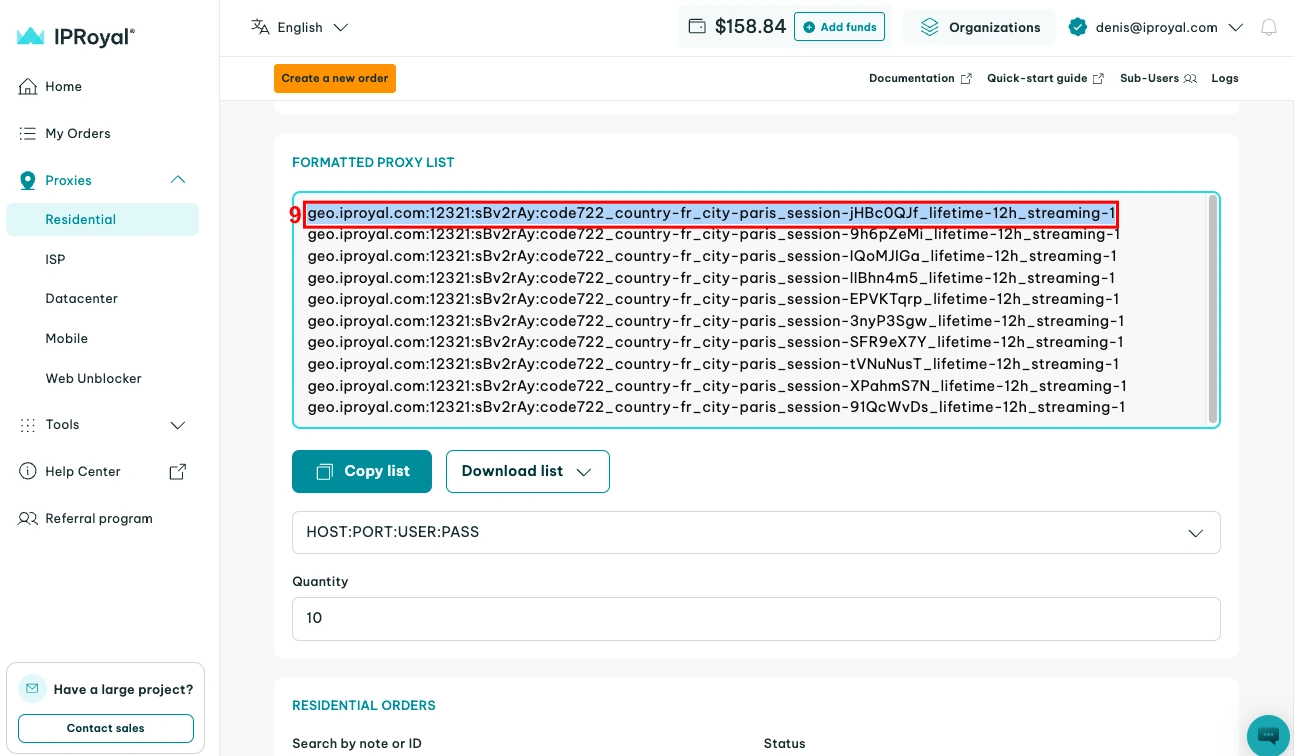
Task: Click the Sub-Users people icon
Action: point(1190,79)
